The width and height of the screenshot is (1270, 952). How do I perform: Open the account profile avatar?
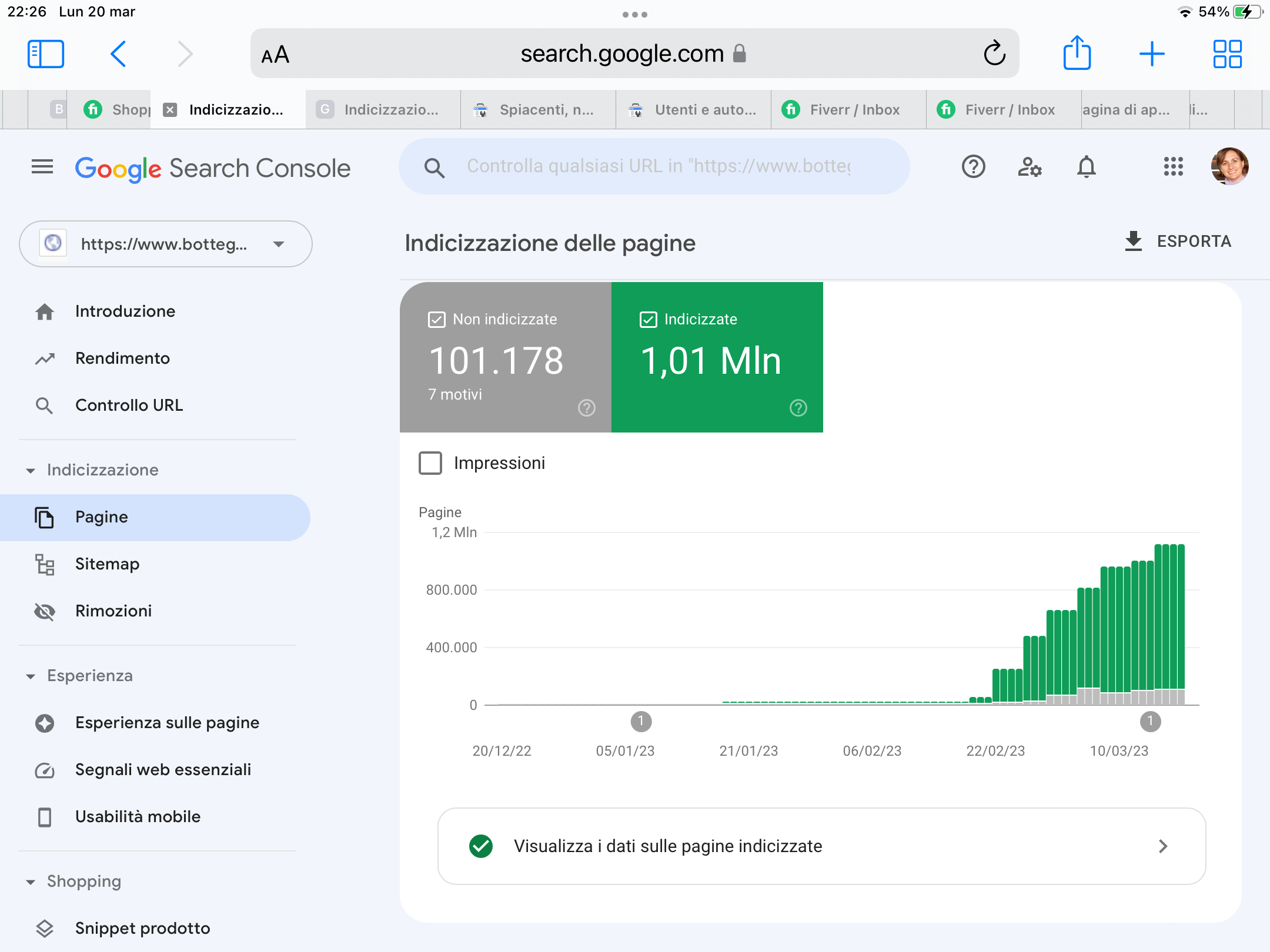1229,166
